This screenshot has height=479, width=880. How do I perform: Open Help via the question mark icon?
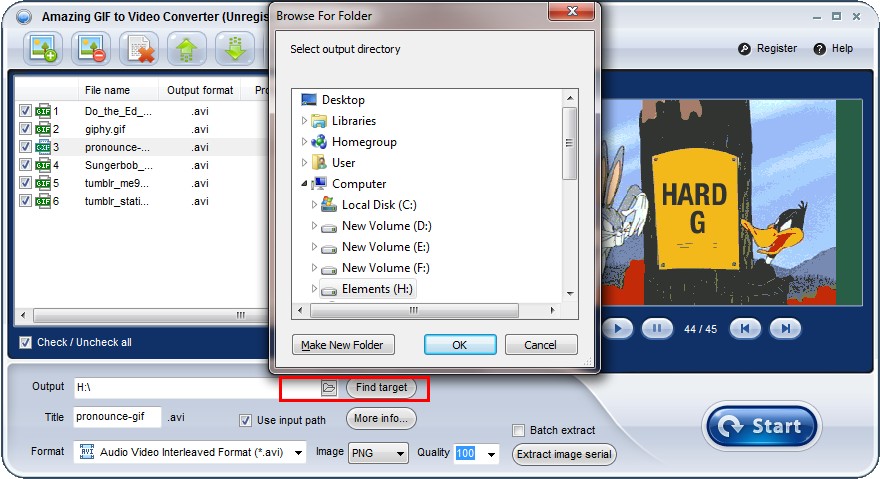point(819,49)
